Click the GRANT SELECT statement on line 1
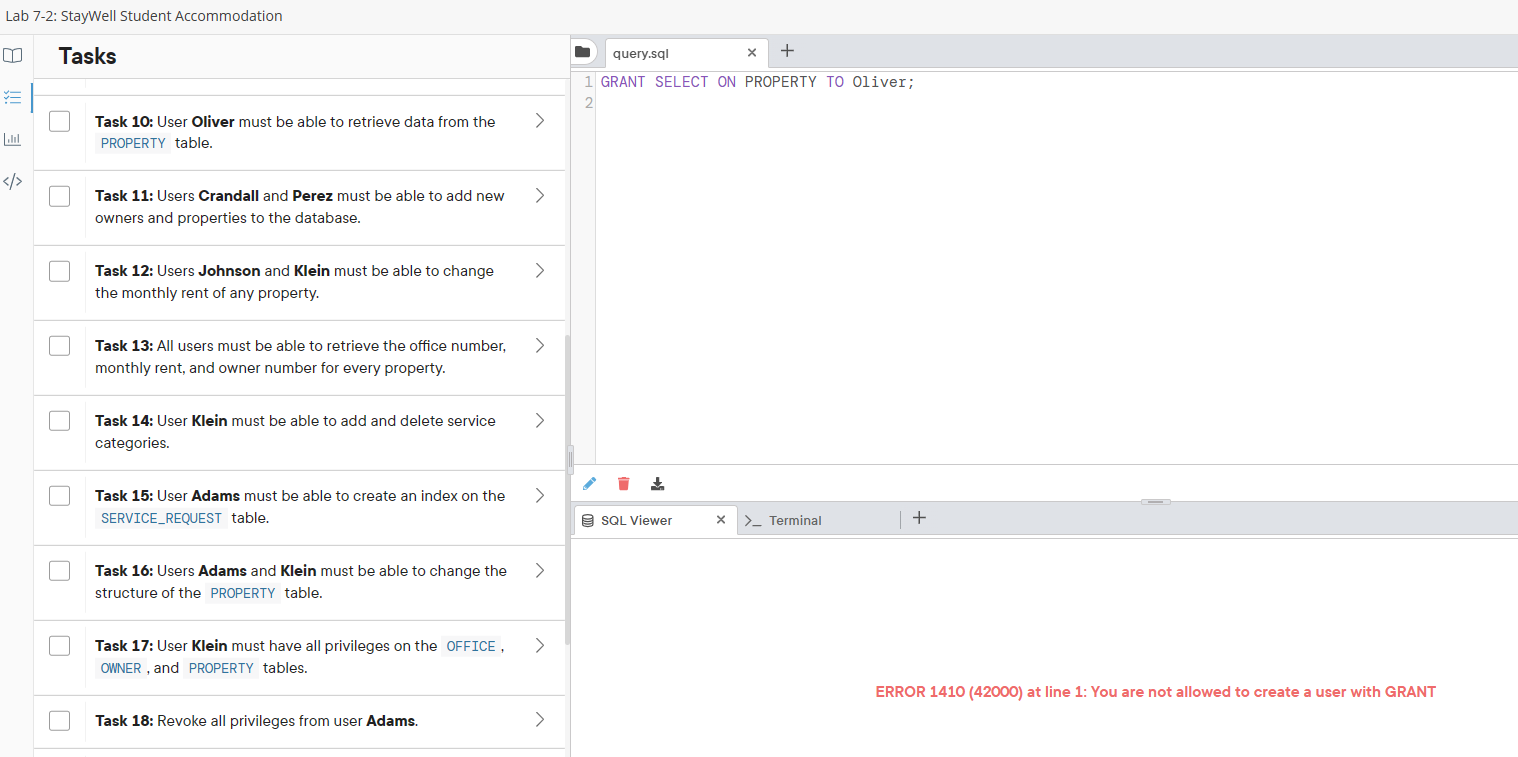 [x=758, y=82]
